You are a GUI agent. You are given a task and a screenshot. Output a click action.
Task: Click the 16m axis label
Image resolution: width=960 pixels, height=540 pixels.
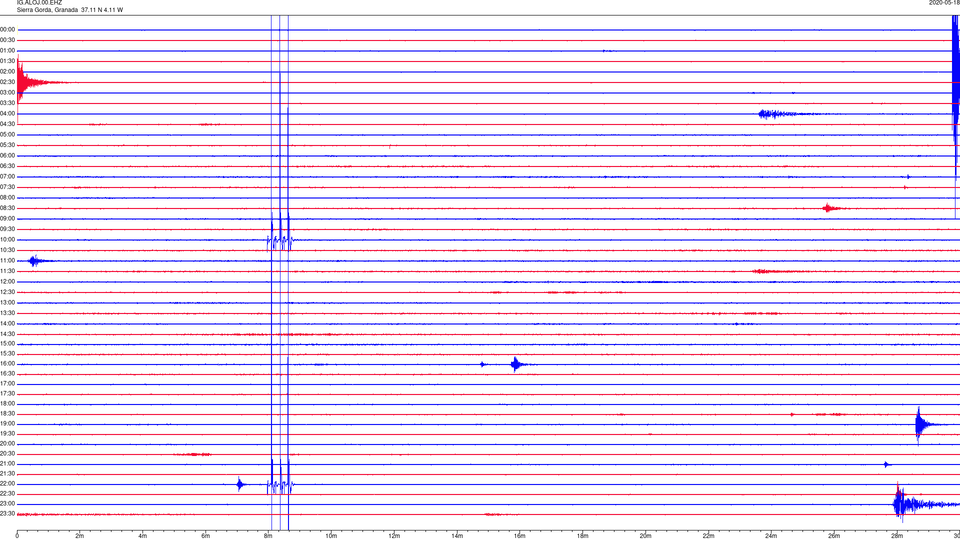pyautogui.click(x=520, y=536)
